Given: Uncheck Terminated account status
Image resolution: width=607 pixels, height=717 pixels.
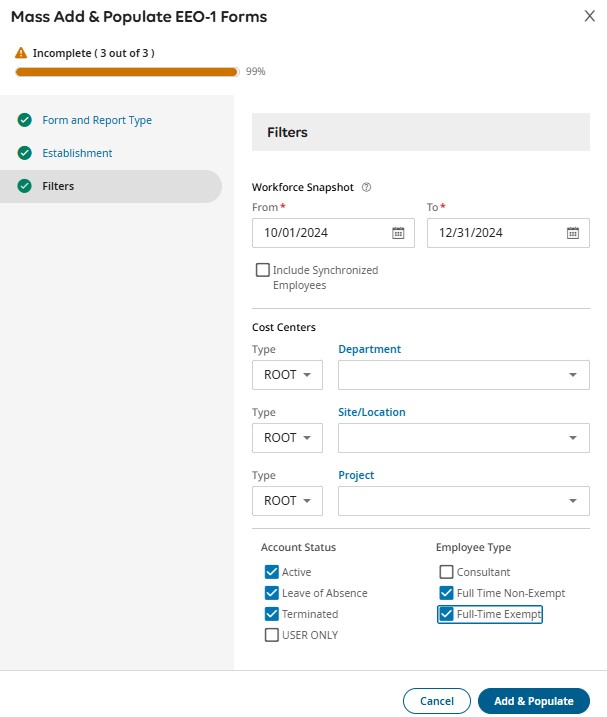Looking at the screenshot, I should [272, 614].
